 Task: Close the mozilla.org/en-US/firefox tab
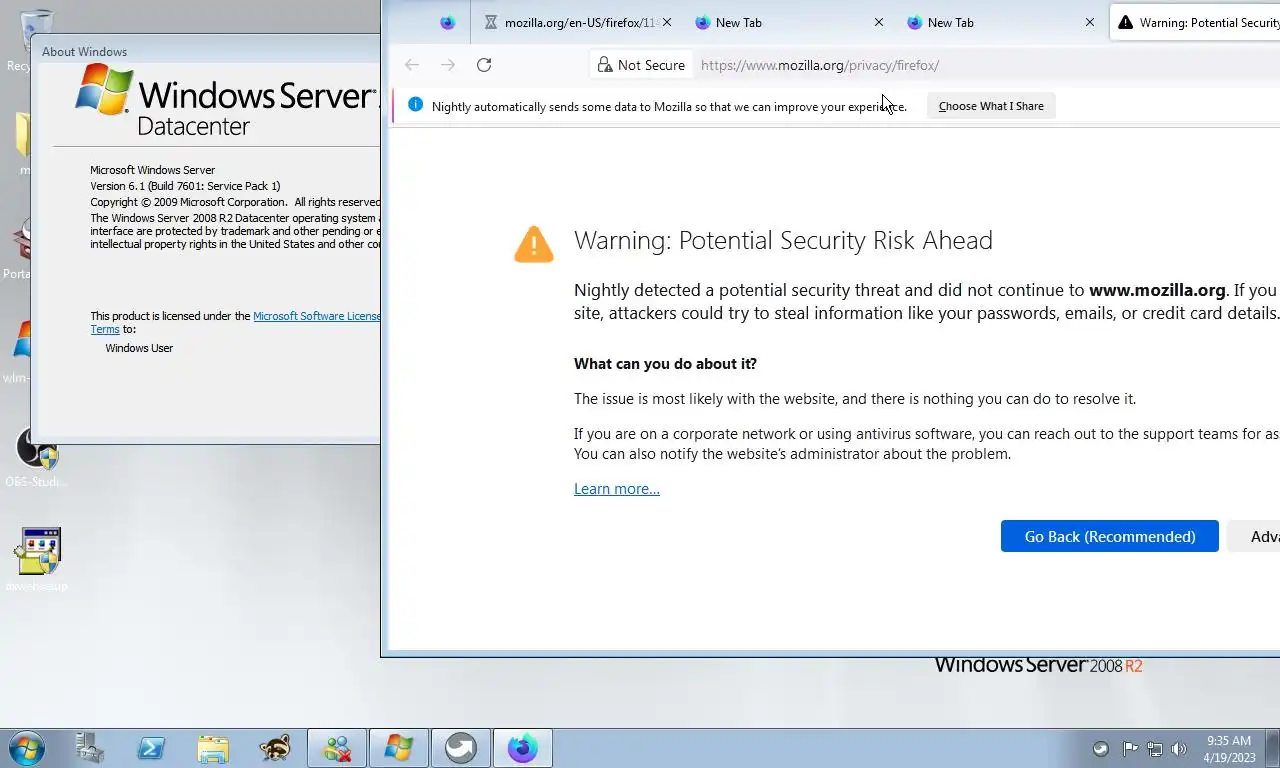coord(667,22)
